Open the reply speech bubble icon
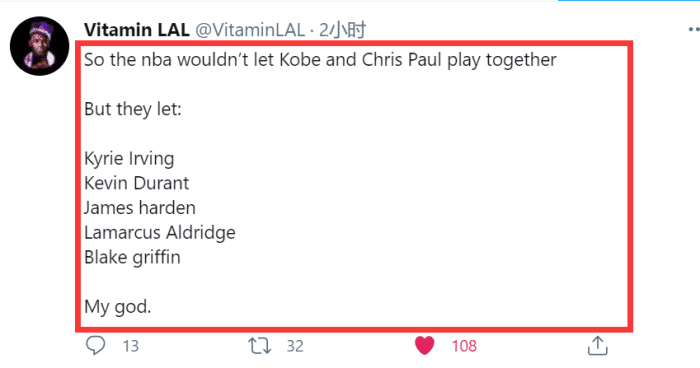The height and width of the screenshot is (368, 700). (95, 345)
